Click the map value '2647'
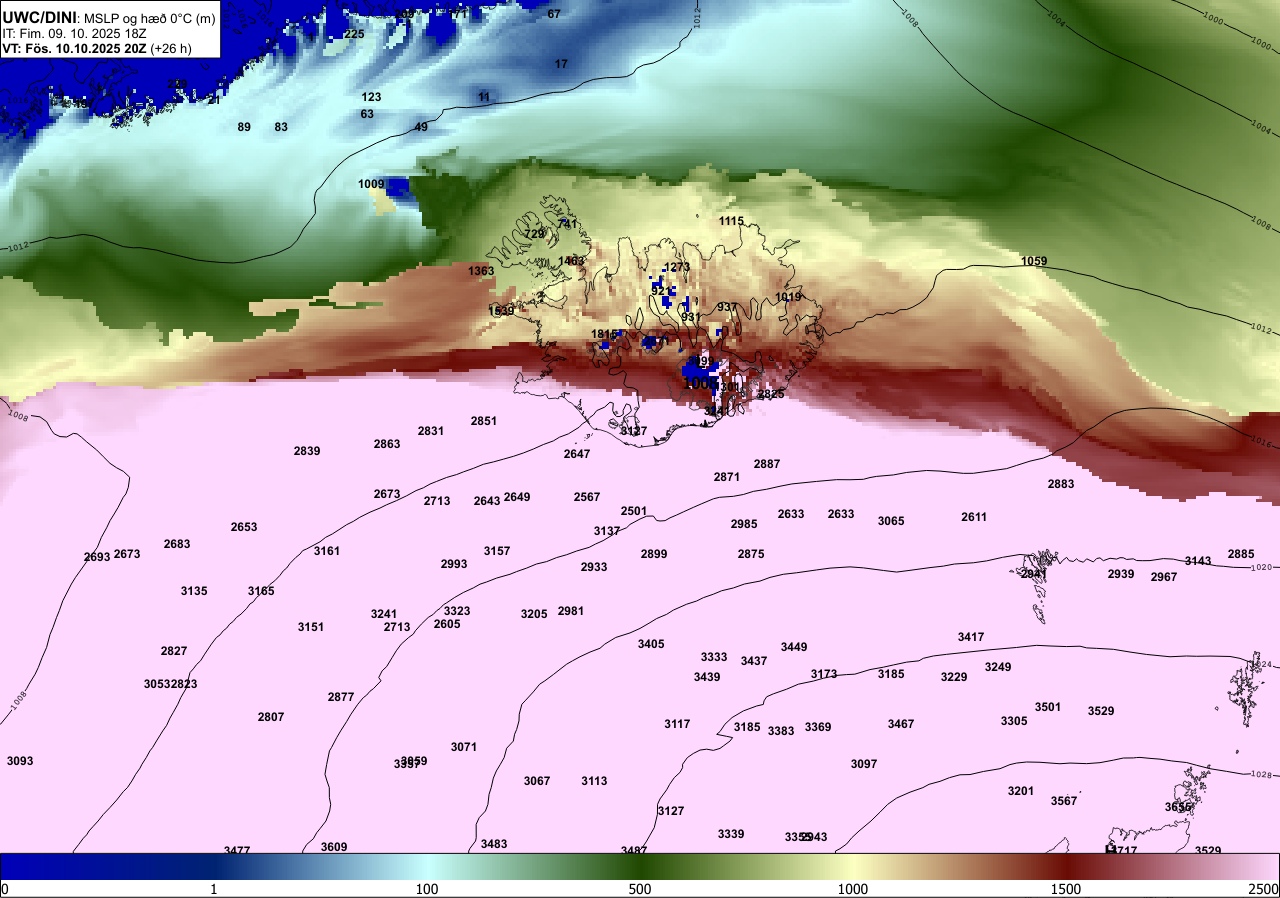 click(577, 454)
